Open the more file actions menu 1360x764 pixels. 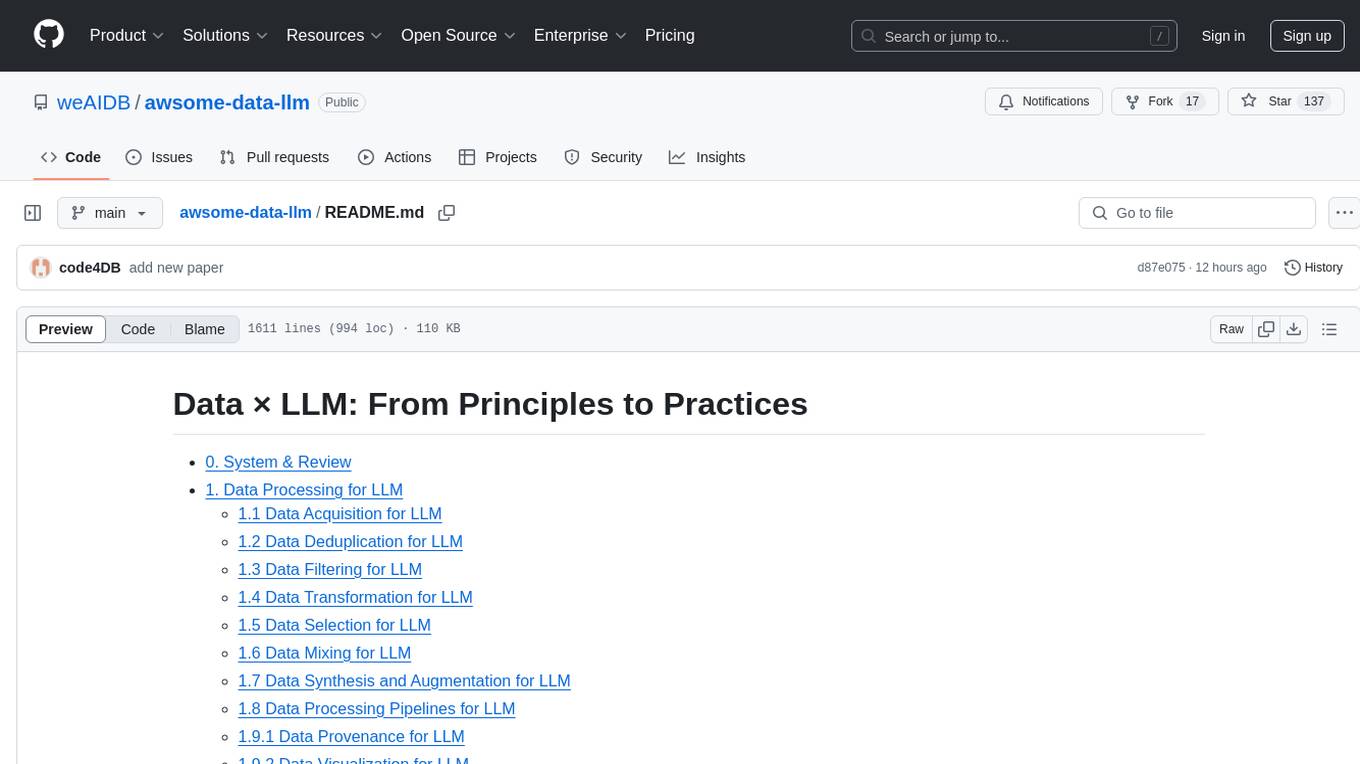[x=1345, y=213]
